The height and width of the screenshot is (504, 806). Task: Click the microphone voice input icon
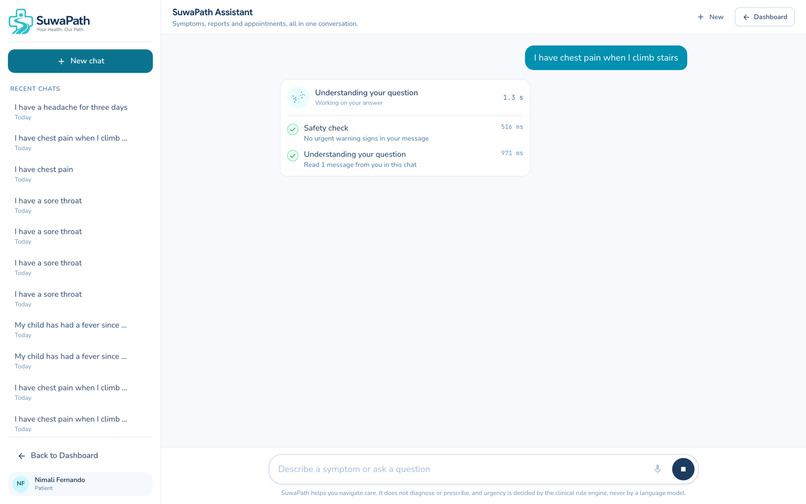(657, 469)
